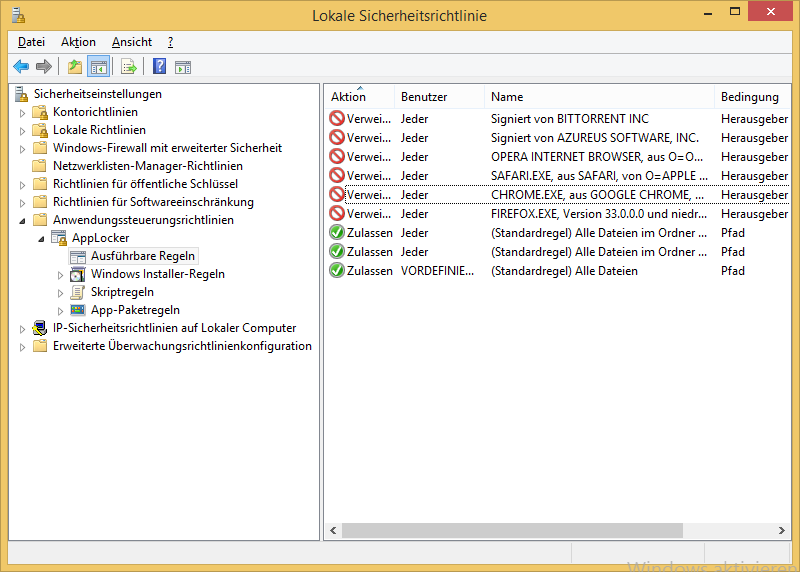Viewport: 800px width, 572px height.
Task: Click the App-Paketregeln icon
Action: coord(78,310)
